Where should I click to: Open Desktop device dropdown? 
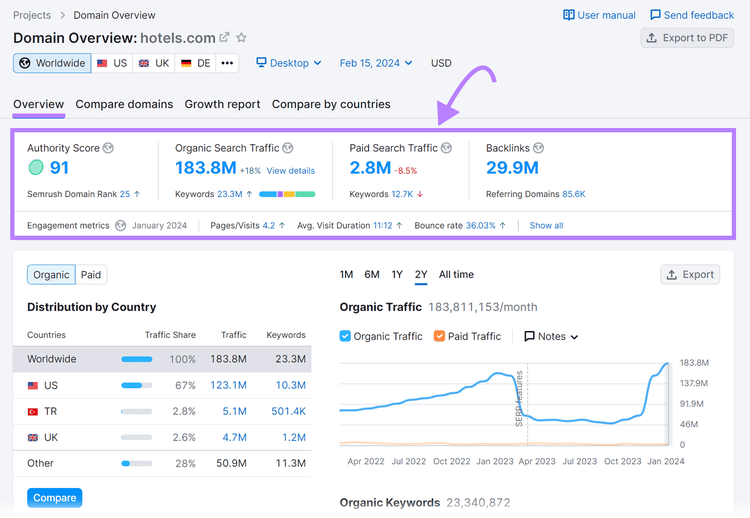pos(289,63)
